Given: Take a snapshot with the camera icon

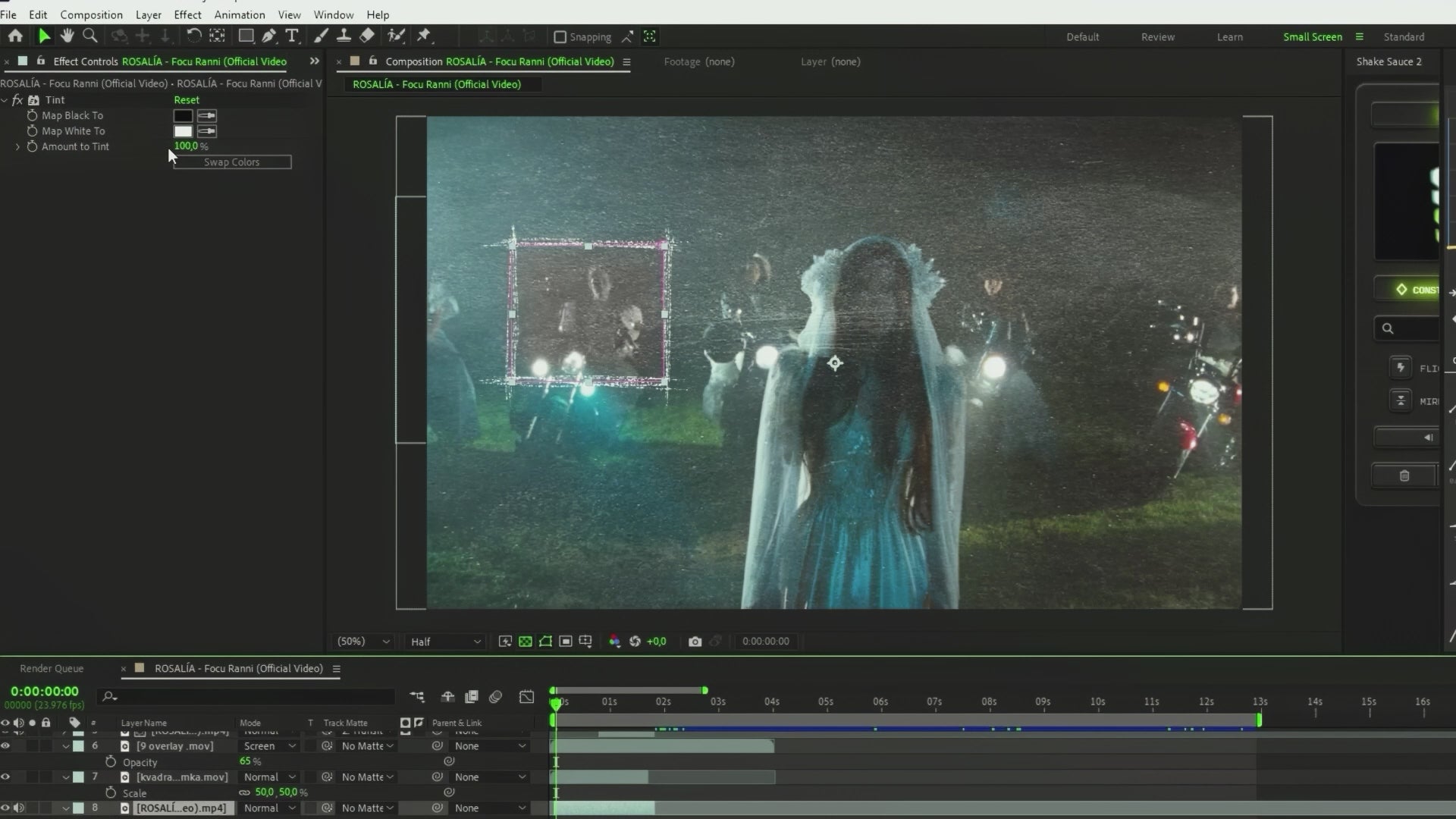Looking at the screenshot, I should (695, 642).
